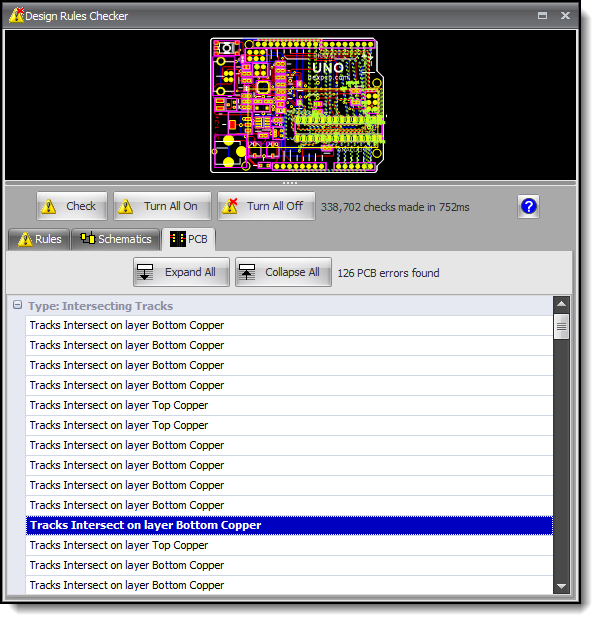Close the Design Rules Checker window
The width and height of the screenshot is (600, 623).
pos(565,15)
